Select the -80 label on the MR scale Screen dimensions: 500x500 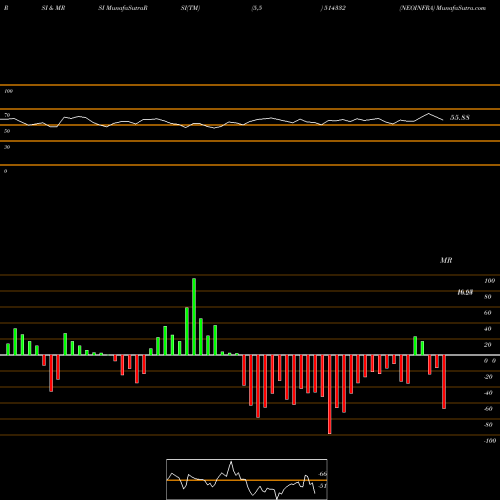coord(488,425)
